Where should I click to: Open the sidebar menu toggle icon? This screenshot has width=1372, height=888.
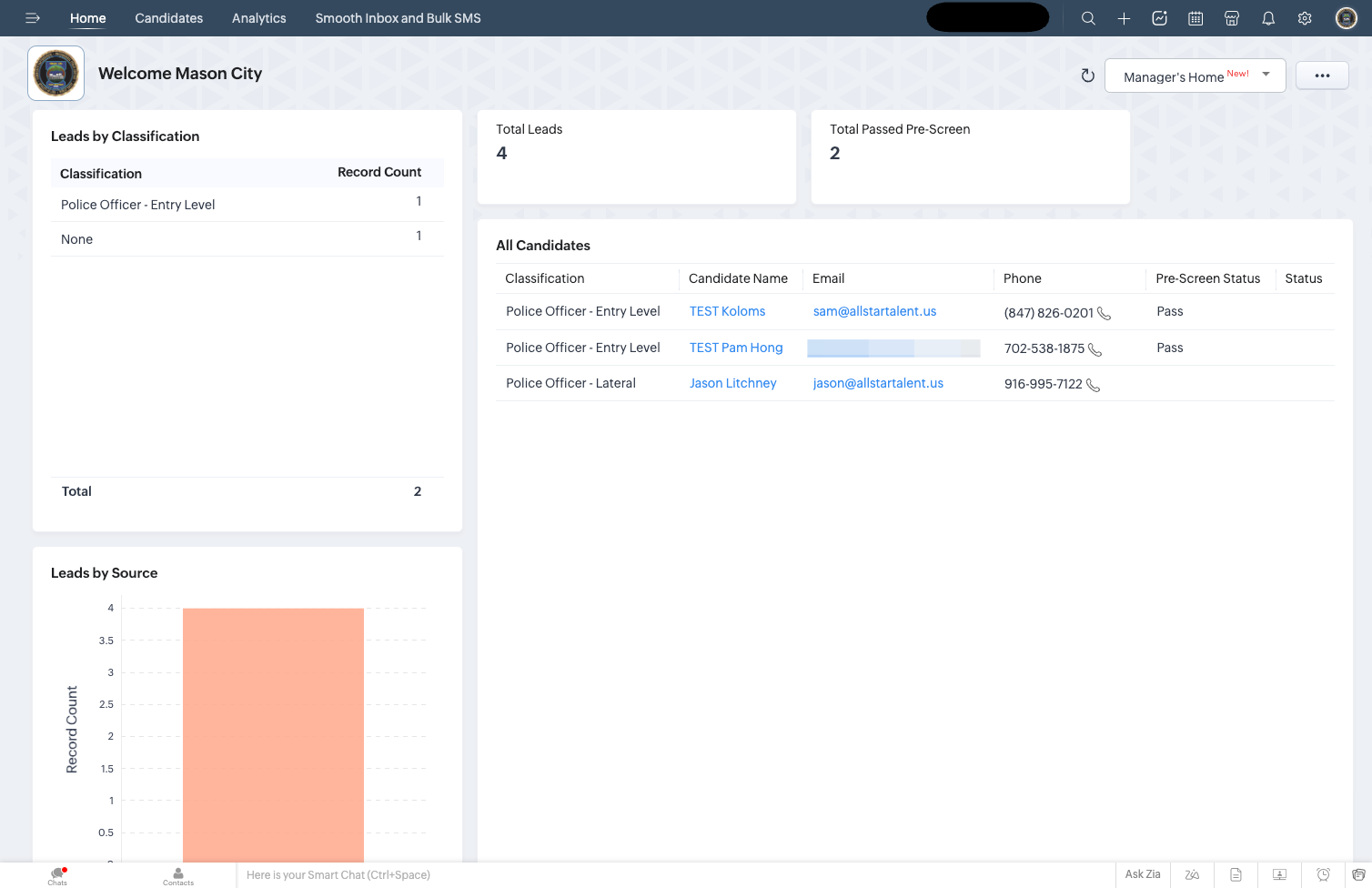click(33, 18)
